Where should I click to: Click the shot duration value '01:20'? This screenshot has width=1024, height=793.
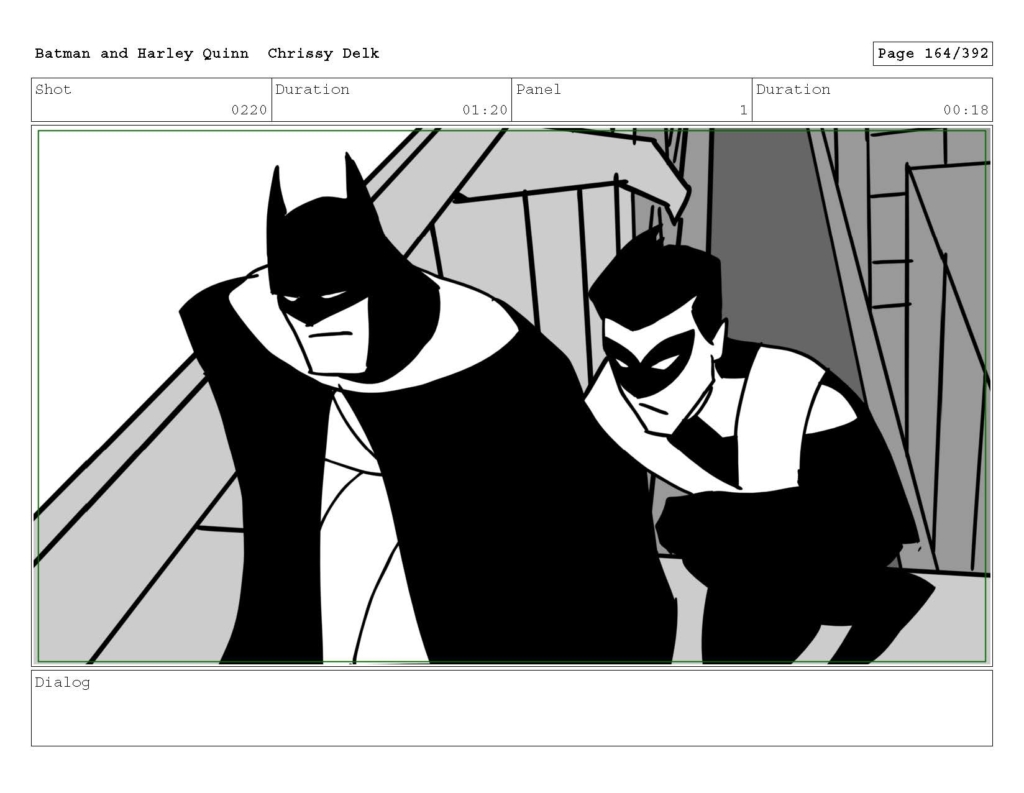point(485,110)
